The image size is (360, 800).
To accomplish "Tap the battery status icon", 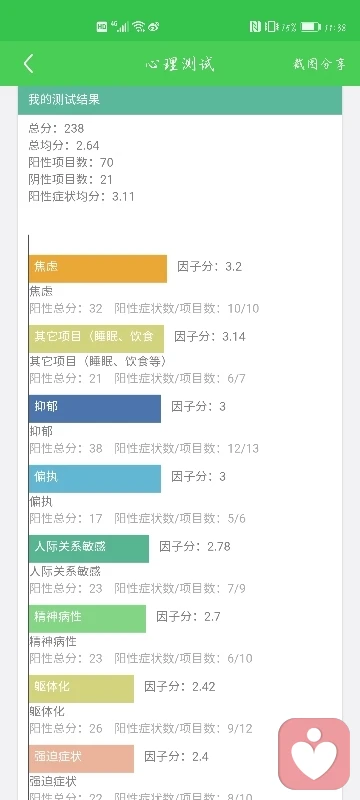I will [x=311, y=27].
